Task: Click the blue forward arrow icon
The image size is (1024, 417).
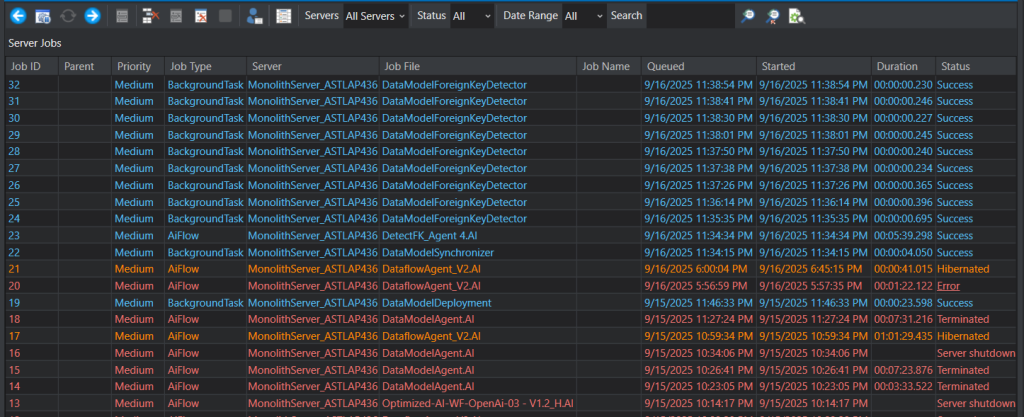Action: pyautogui.click(x=92, y=16)
